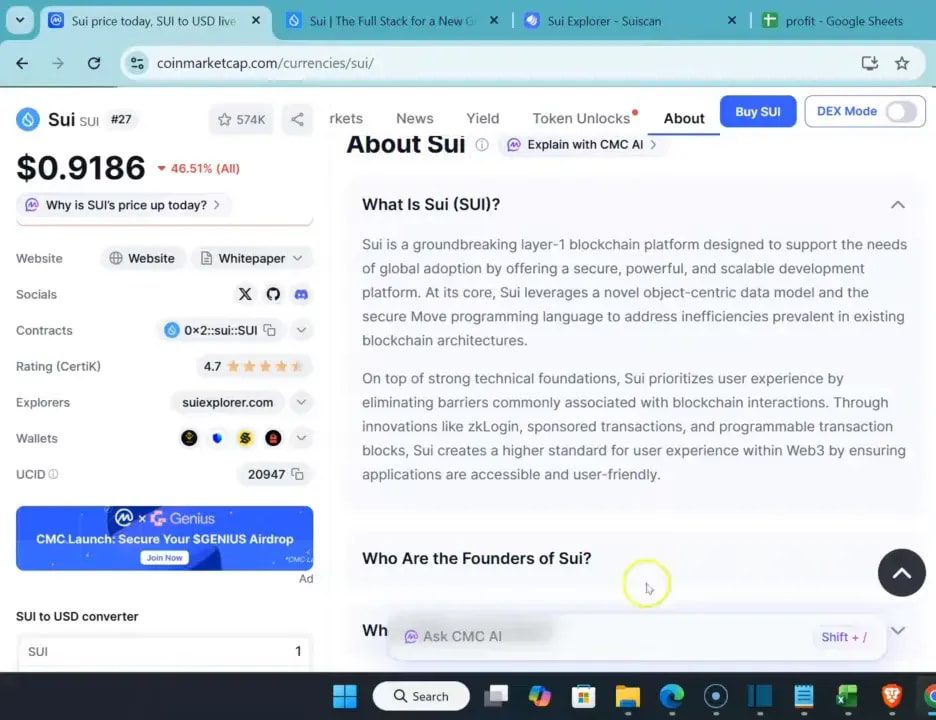Click Join Now on the Genius airdrop ad
This screenshot has width=936, height=720.
click(165, 558)
